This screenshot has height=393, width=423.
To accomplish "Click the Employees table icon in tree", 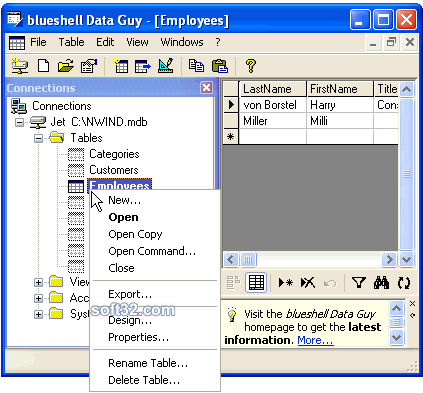I will (x=76, y=186).
